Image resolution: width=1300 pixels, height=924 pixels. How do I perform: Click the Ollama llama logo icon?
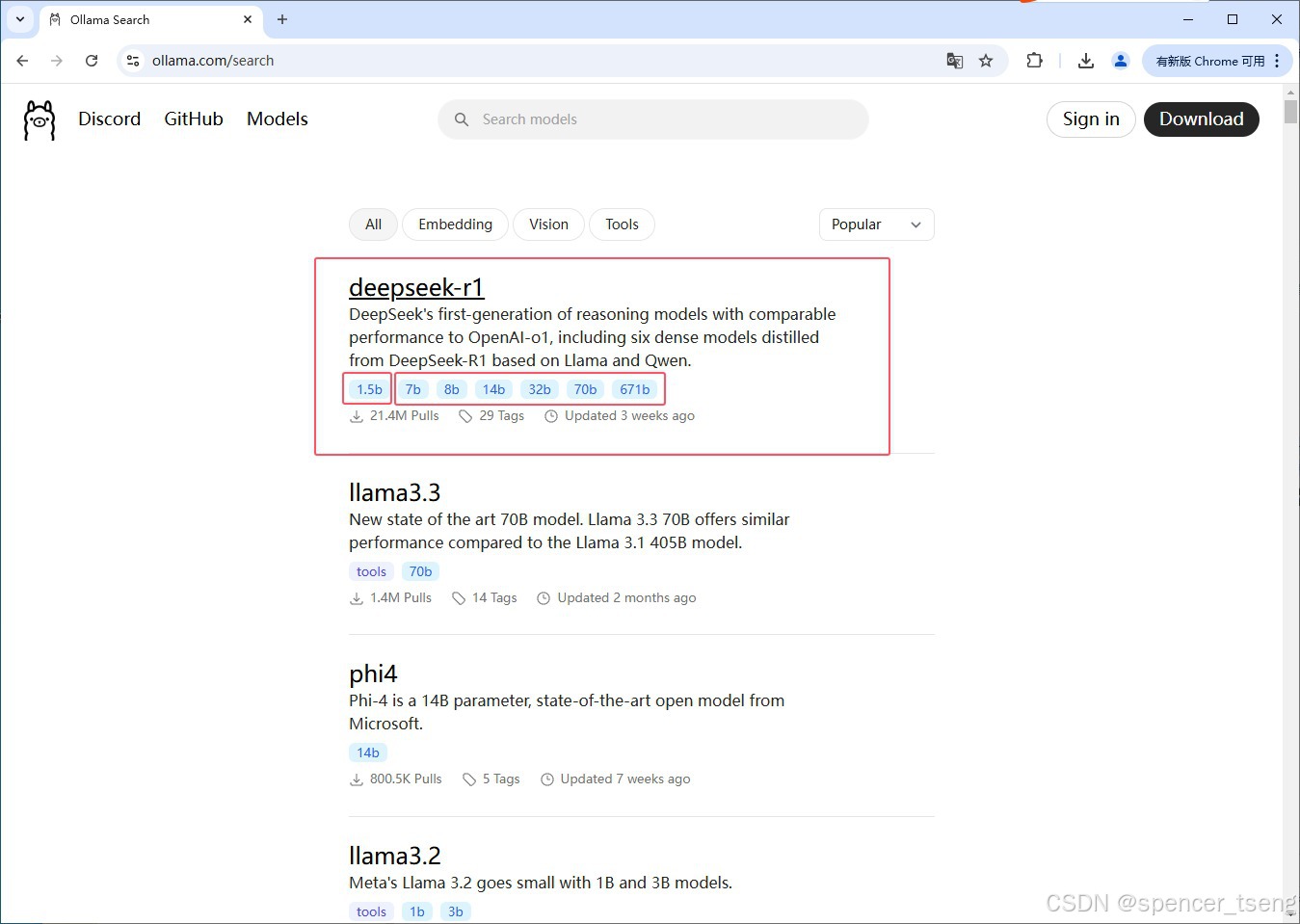click(40, 119)
